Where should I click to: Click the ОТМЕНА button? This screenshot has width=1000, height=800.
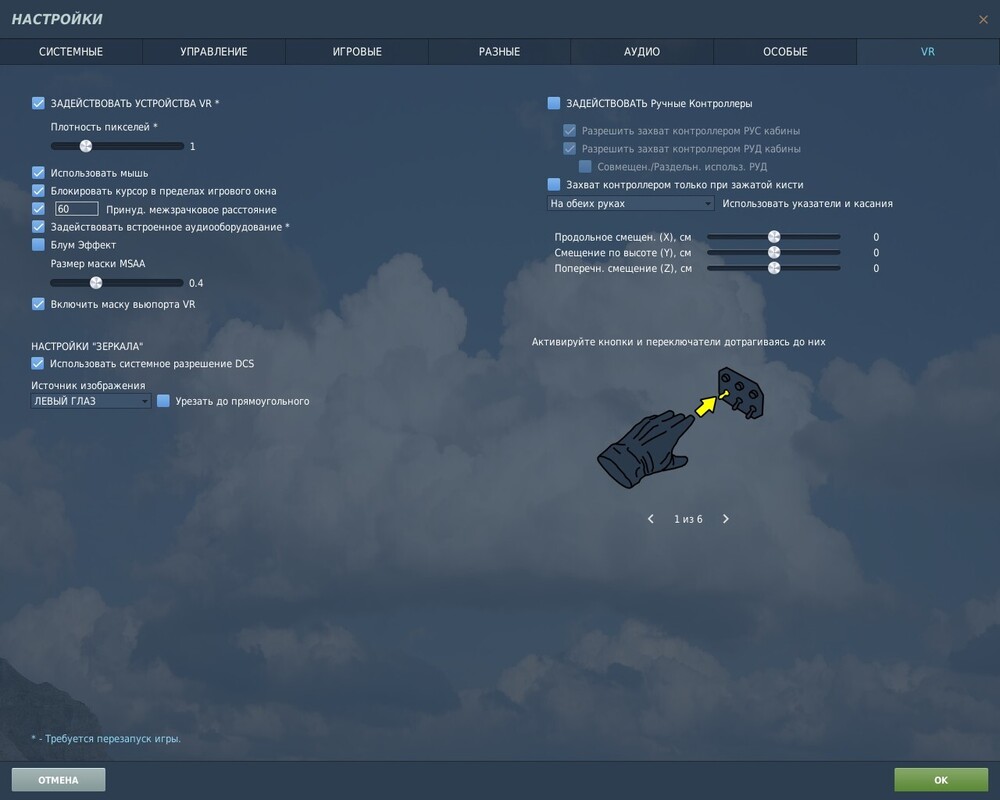point(58,780)
